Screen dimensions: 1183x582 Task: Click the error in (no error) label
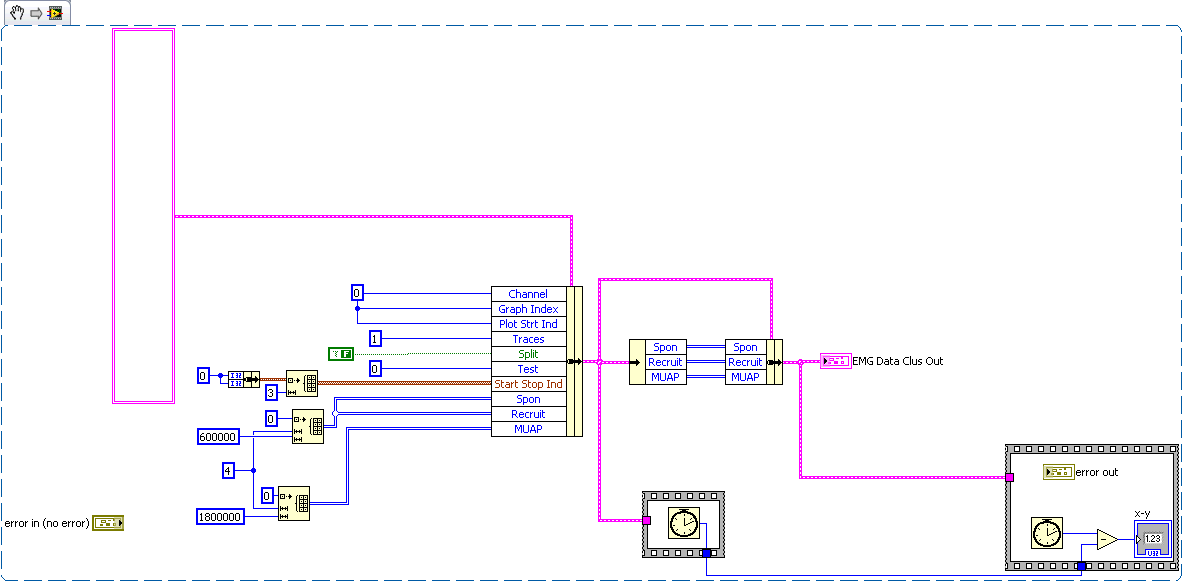coord(48,522)
